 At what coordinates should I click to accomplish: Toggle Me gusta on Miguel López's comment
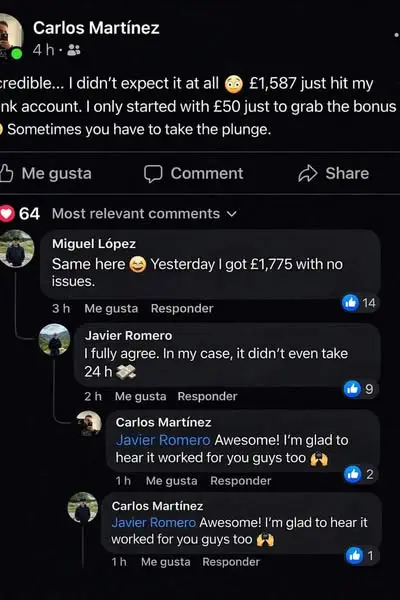(111, 308)
